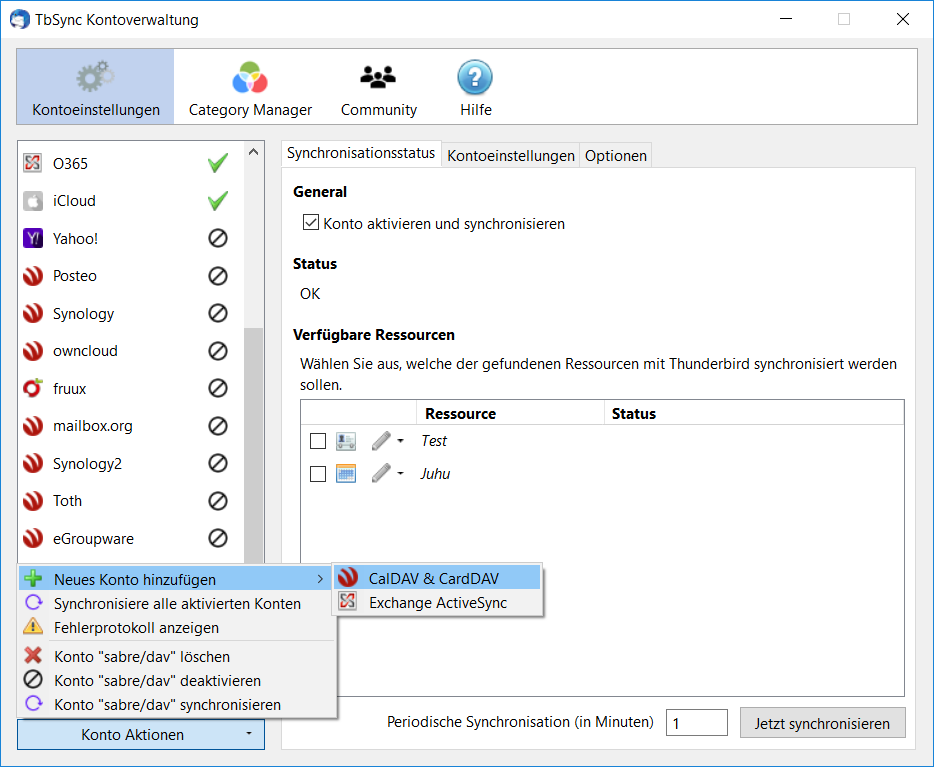Viewport: 934px width, 767px height.
Task: Choose Exchange ActiveSync from submenu
Action: pos(437,602)
